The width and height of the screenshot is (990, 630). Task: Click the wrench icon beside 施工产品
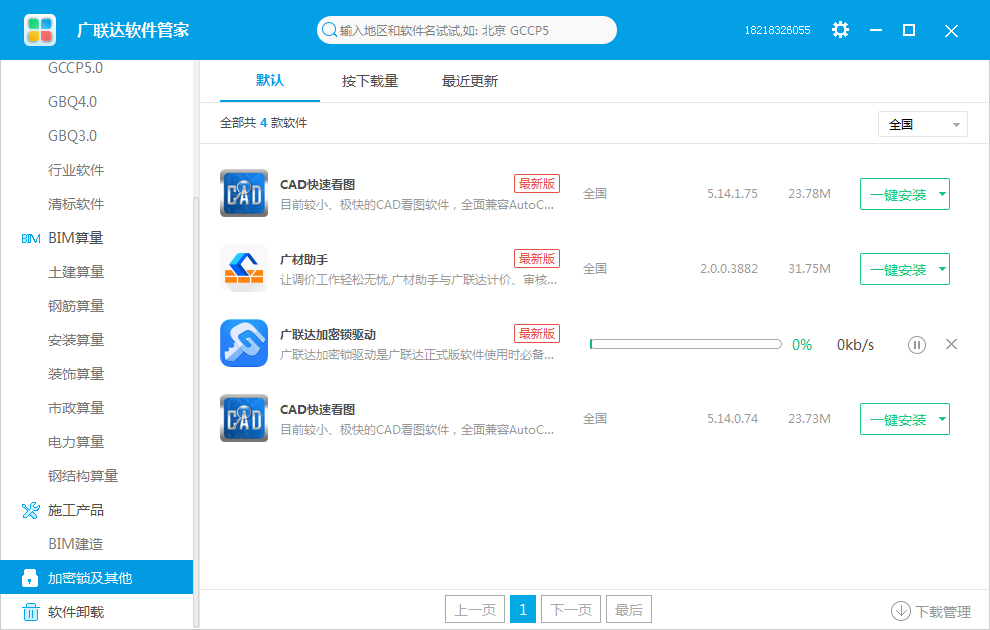[x=30, y=510]
